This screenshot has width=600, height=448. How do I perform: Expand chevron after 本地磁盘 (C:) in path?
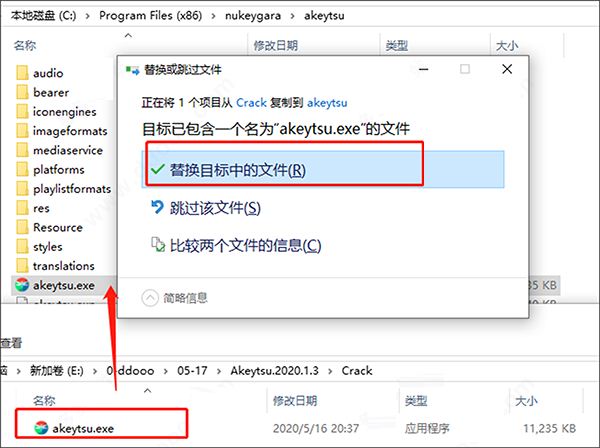coord(88,16)
